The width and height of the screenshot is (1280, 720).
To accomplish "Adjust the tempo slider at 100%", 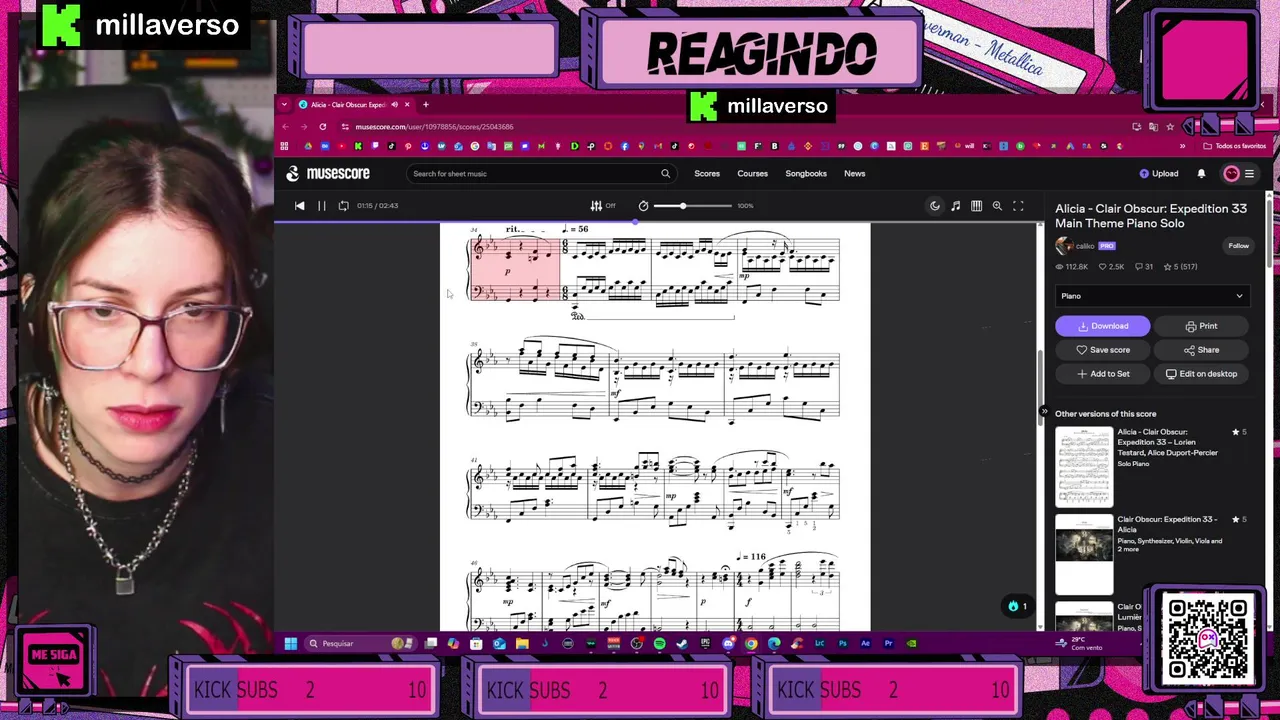I will [x=683, y=205].
